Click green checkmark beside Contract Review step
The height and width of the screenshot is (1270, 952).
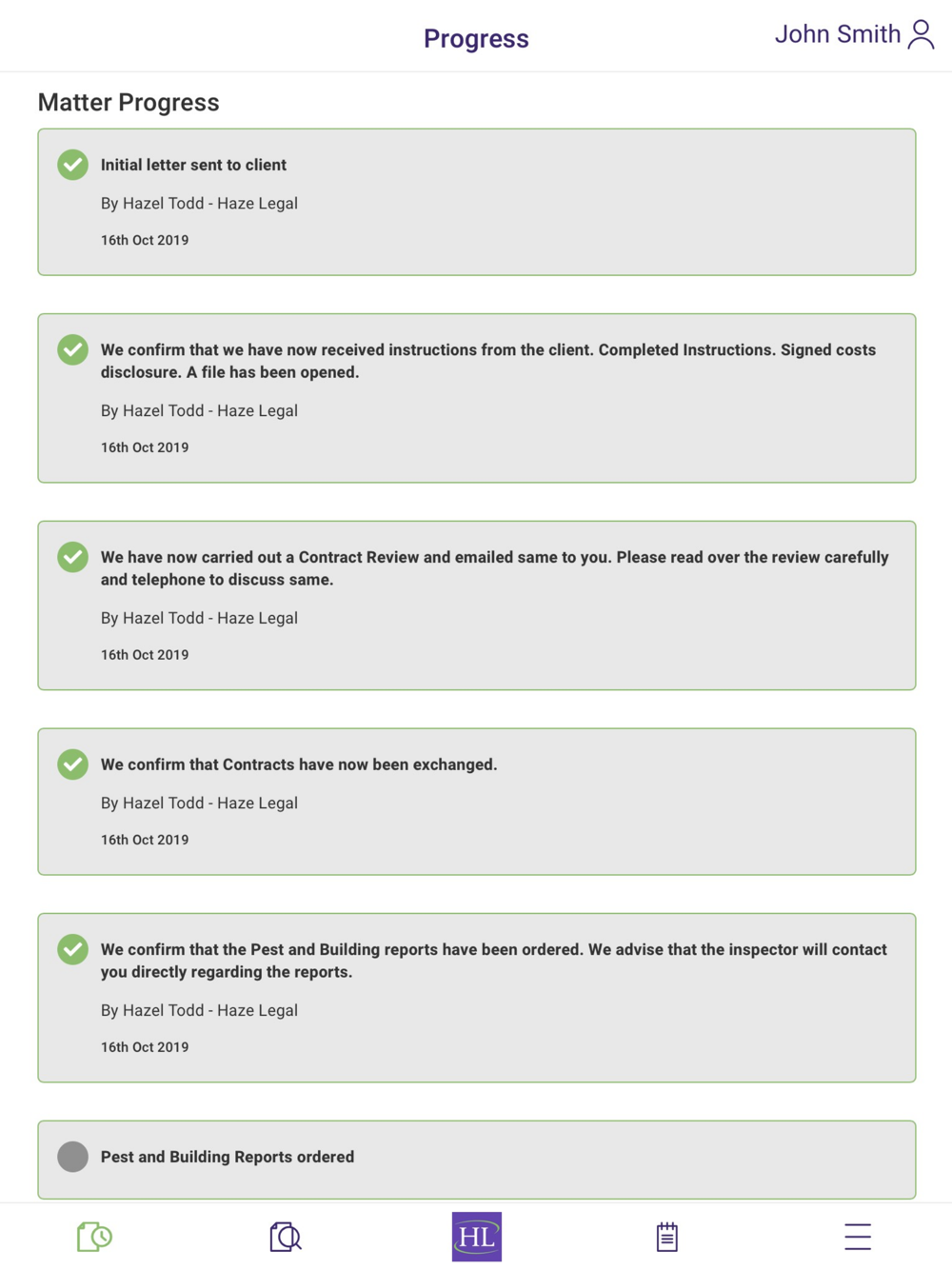(72, 557)
